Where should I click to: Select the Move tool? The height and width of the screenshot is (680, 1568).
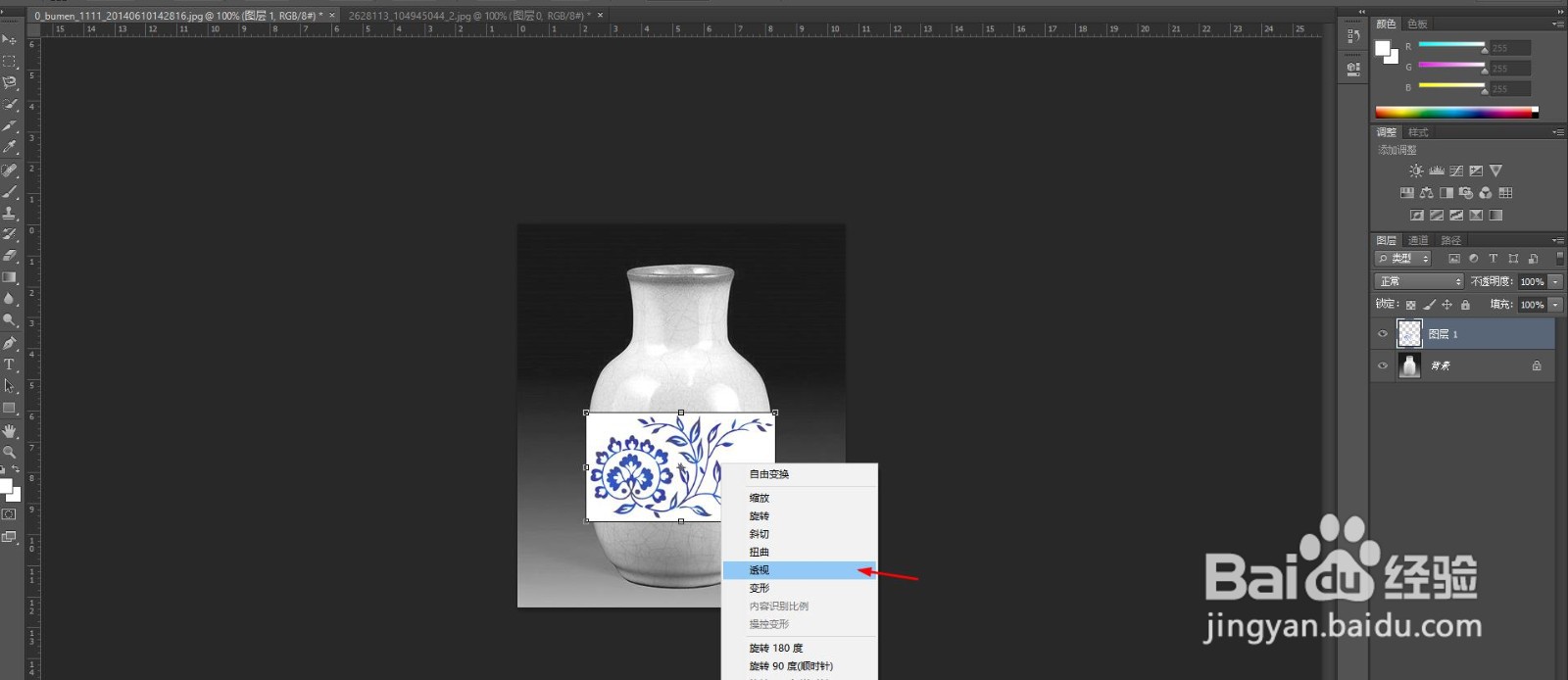tap(10, 39)
